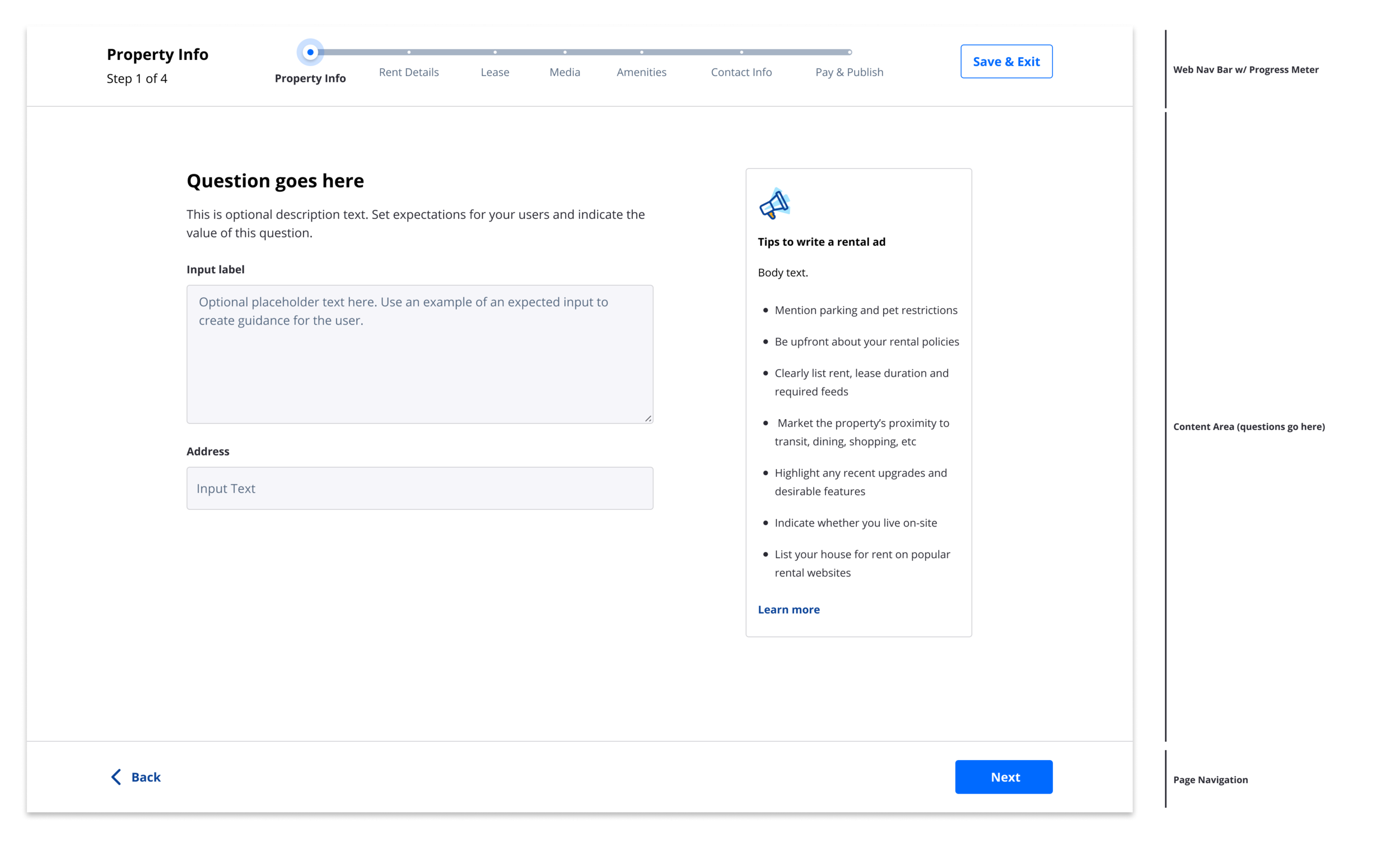1400x853 pixels.
Task: Click the Lease progress dot
Action: pyautogui.click(x=495, y=52)
